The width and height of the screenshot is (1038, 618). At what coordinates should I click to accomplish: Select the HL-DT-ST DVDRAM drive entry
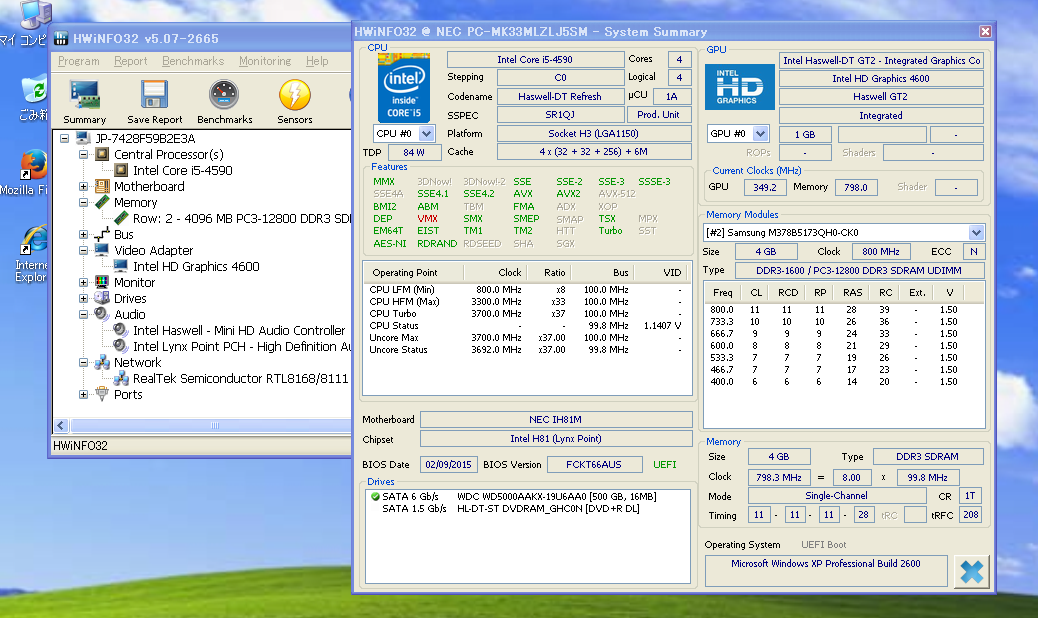point(548,508)
